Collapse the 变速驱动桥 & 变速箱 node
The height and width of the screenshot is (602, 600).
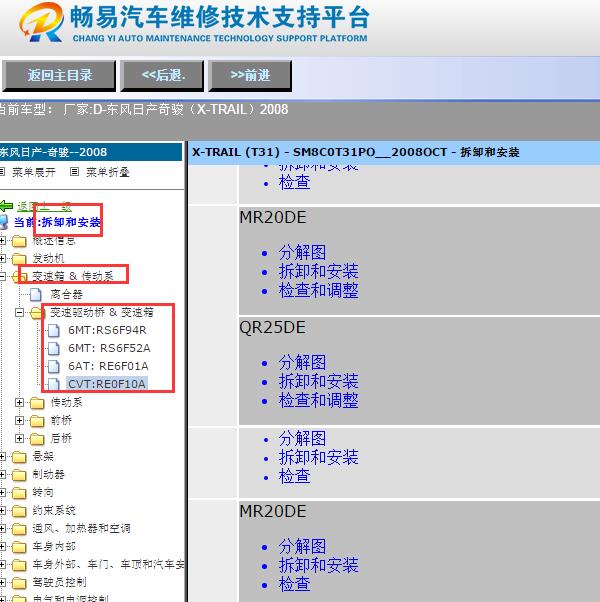tap(19, 313)
